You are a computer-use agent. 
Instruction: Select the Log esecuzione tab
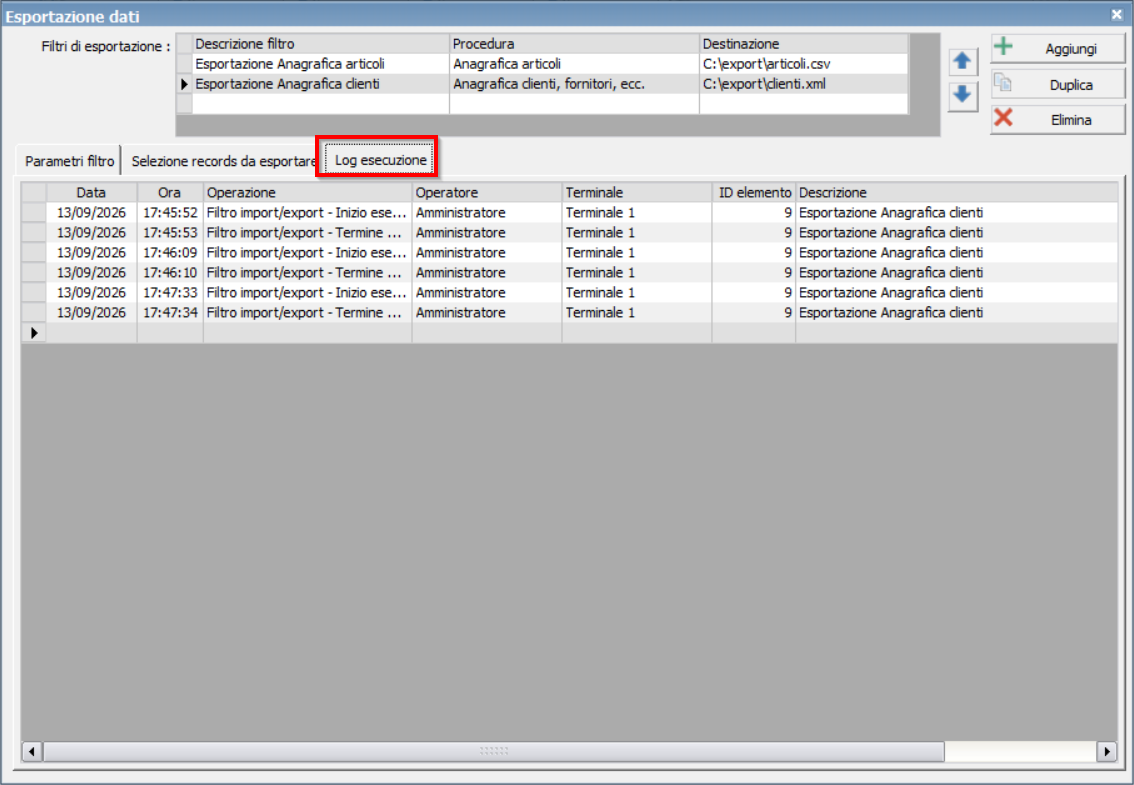pyautogui.click(x=380, y=160)
